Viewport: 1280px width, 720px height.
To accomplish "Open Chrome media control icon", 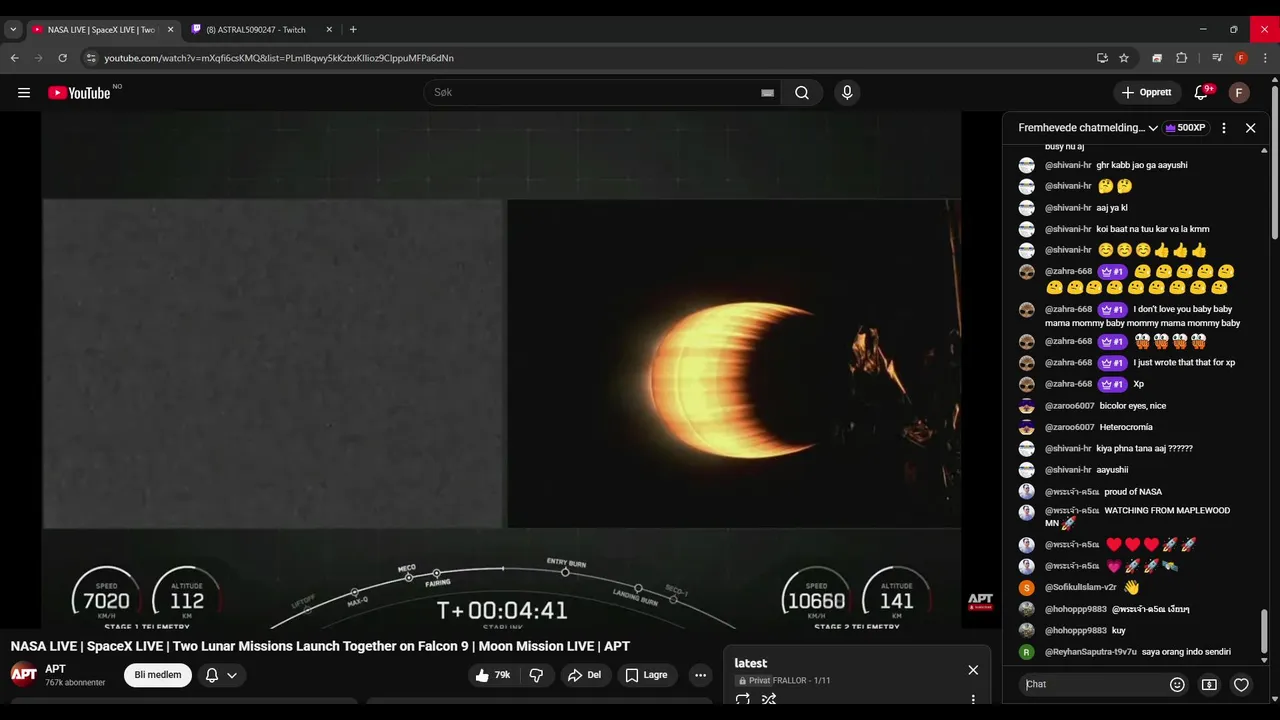I will (1217, 58).
